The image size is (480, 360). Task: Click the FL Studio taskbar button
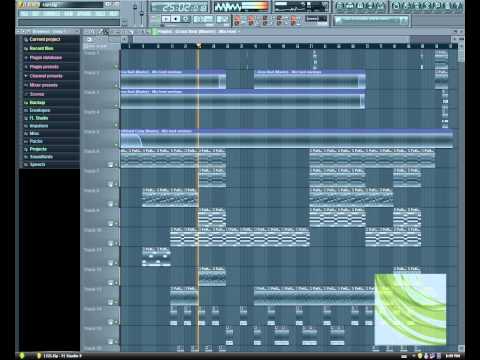tap(59, 356)
